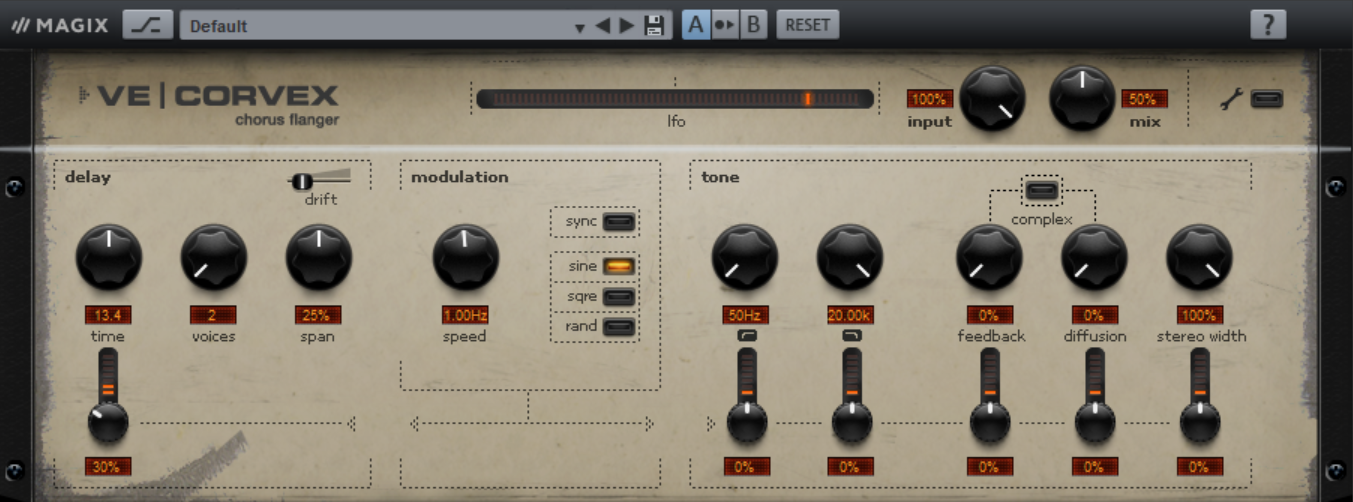Click the diffusion knob
The image size is (1353, 502).
point(1094,257)
